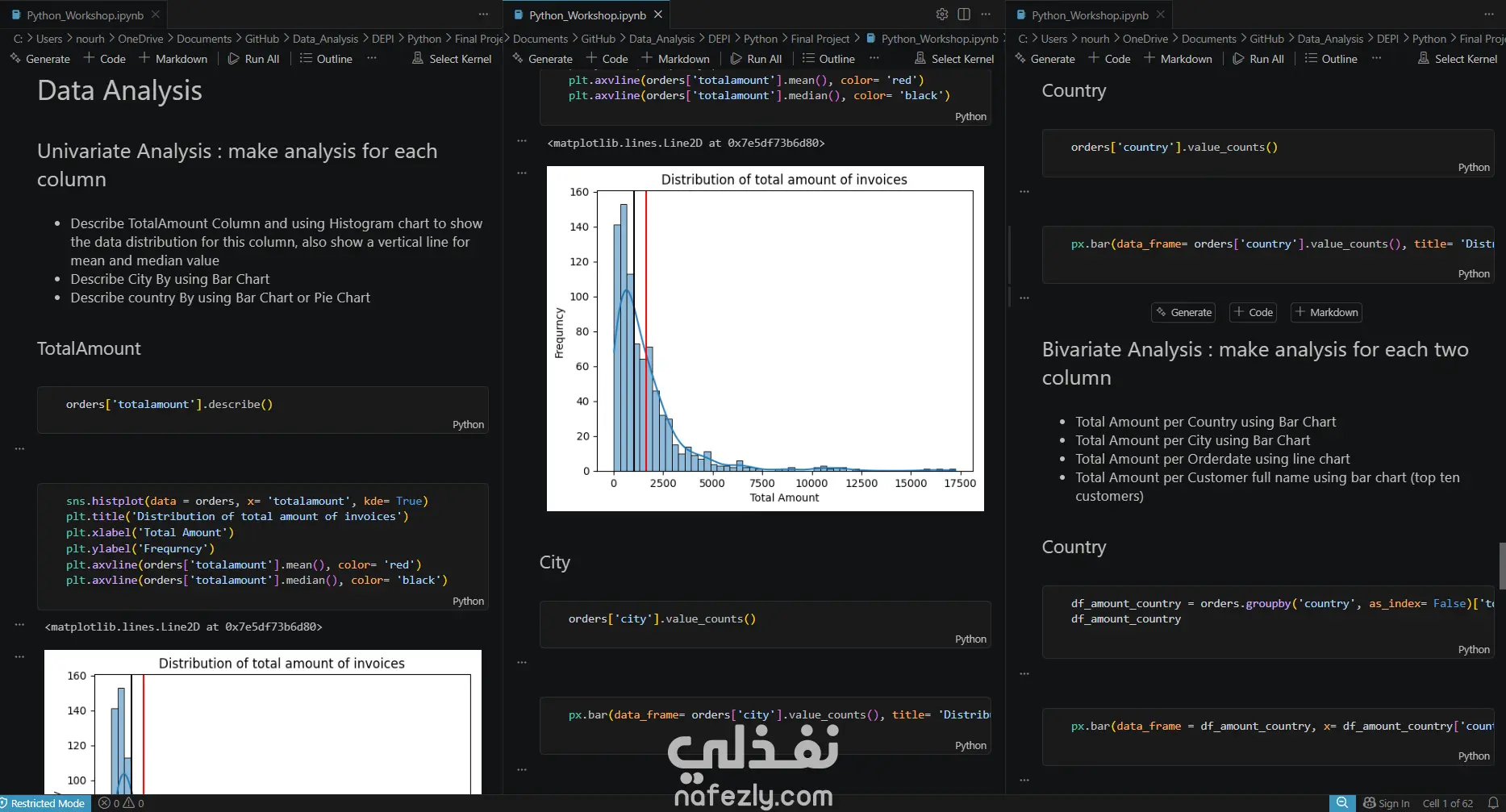Add a Code cell from the left notebook toolbar

(x=104, y=59)
